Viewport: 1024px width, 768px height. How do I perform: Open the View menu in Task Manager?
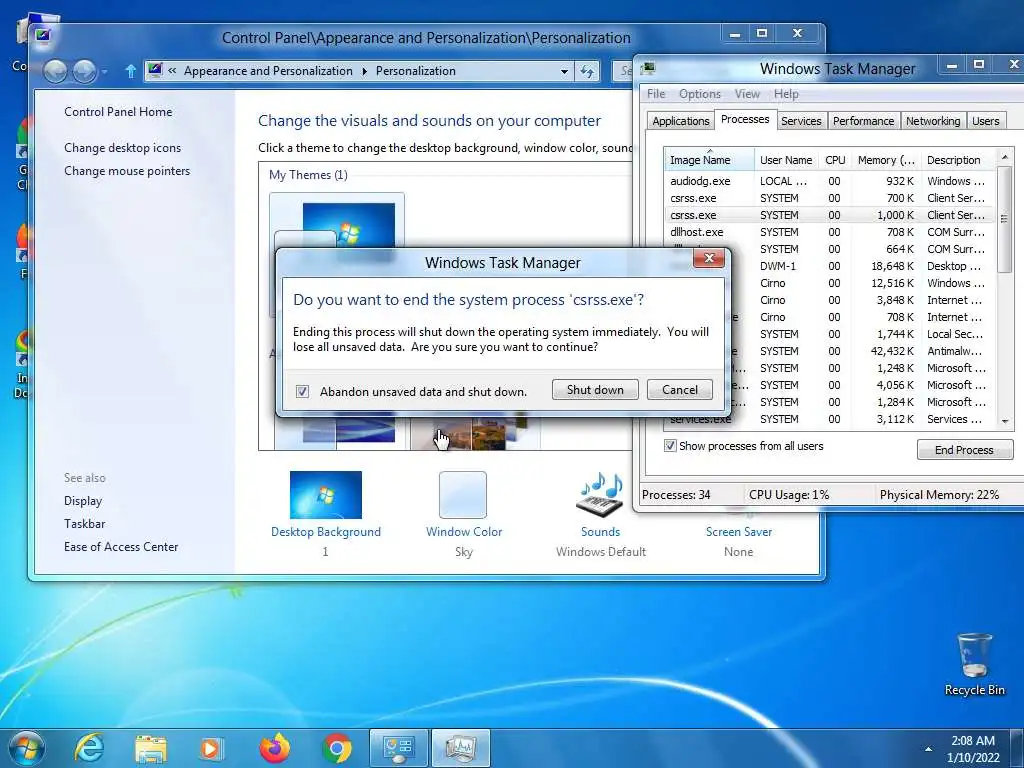click(x=747, y=94)
